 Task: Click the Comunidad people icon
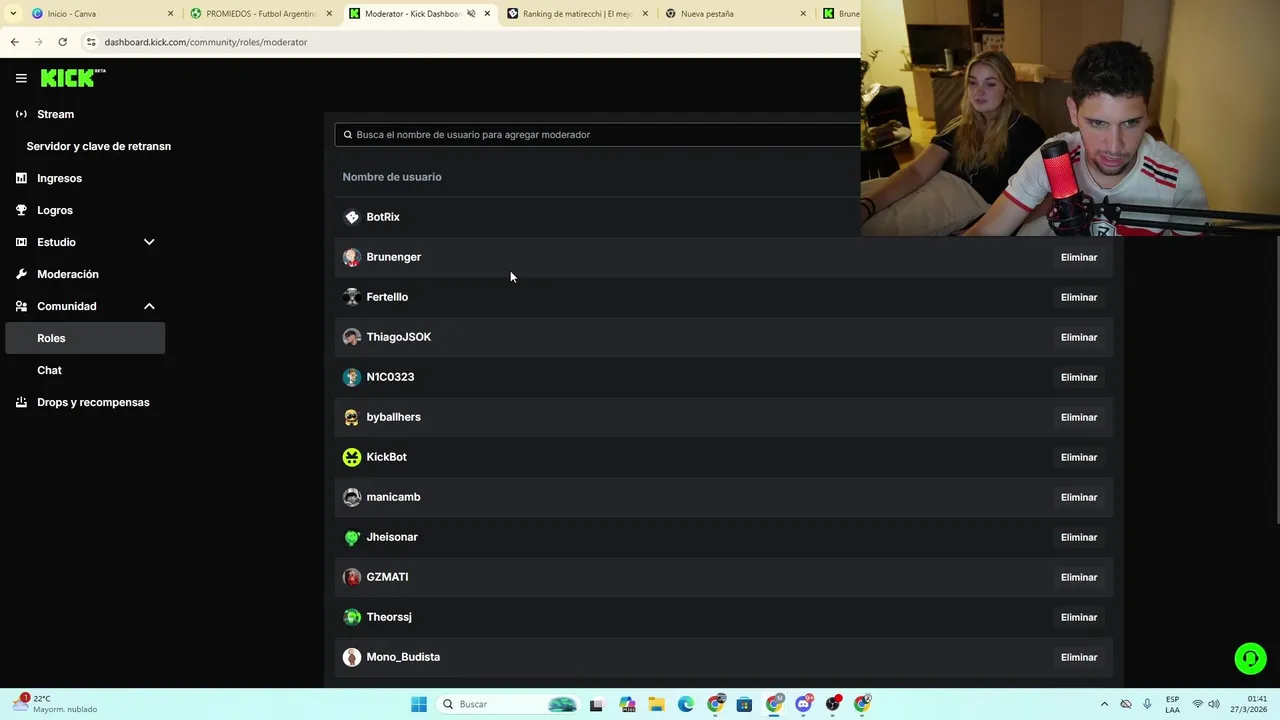click(21, 306)
